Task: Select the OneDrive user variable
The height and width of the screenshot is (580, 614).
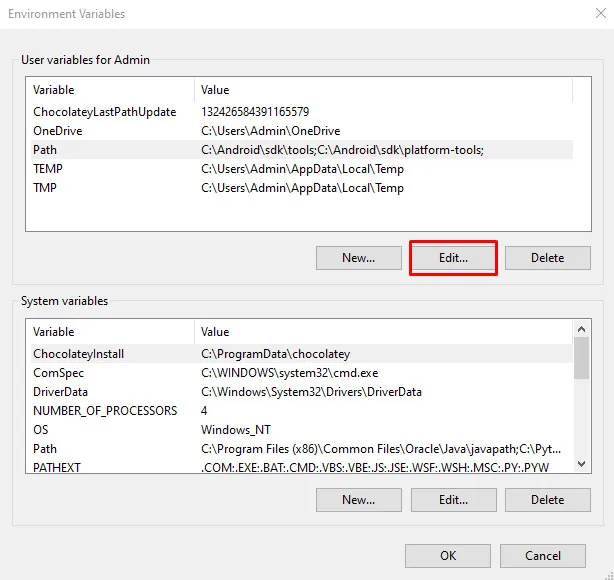Action: click(58, 131)
